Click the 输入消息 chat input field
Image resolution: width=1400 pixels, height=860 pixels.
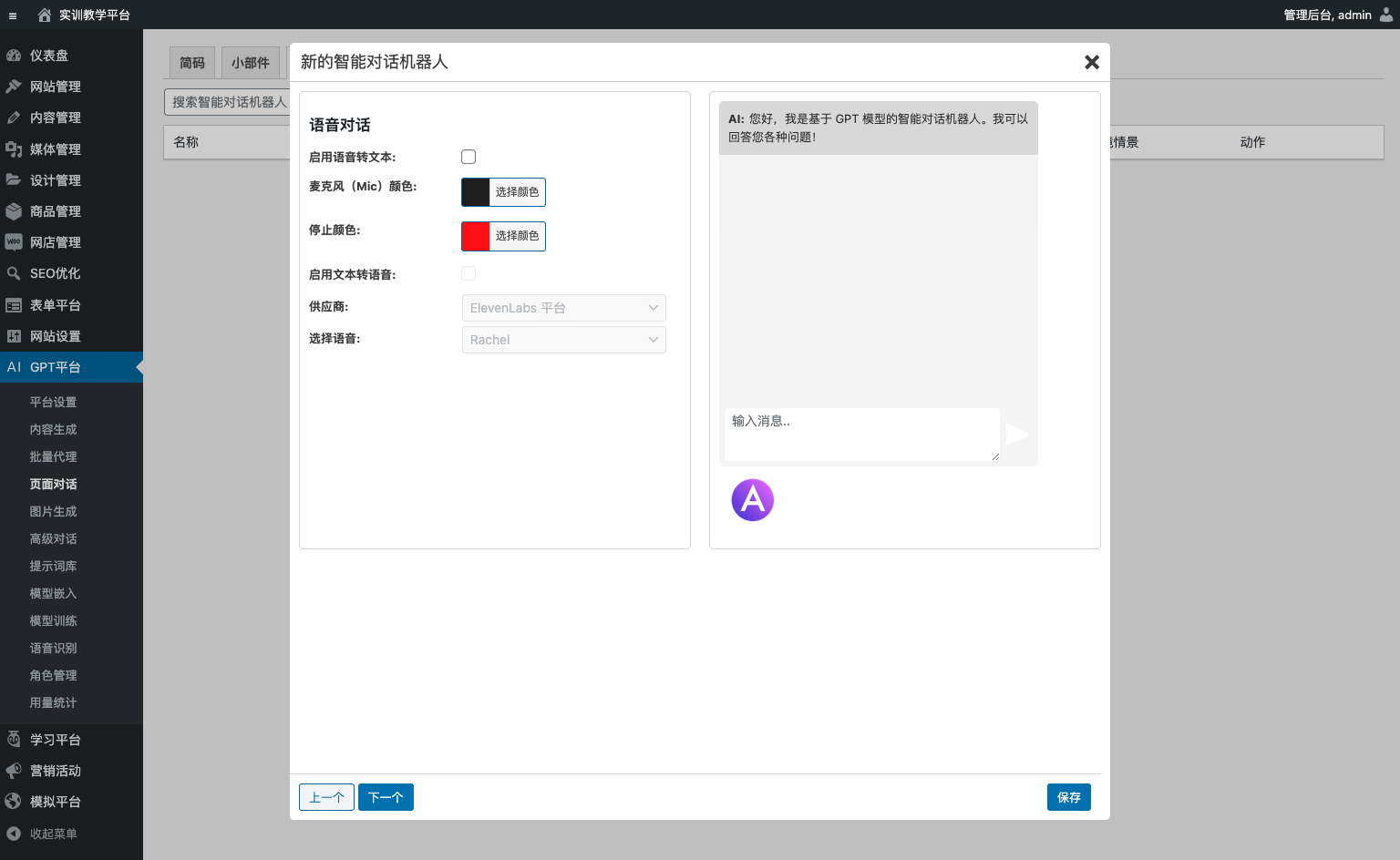click(862, 435)
